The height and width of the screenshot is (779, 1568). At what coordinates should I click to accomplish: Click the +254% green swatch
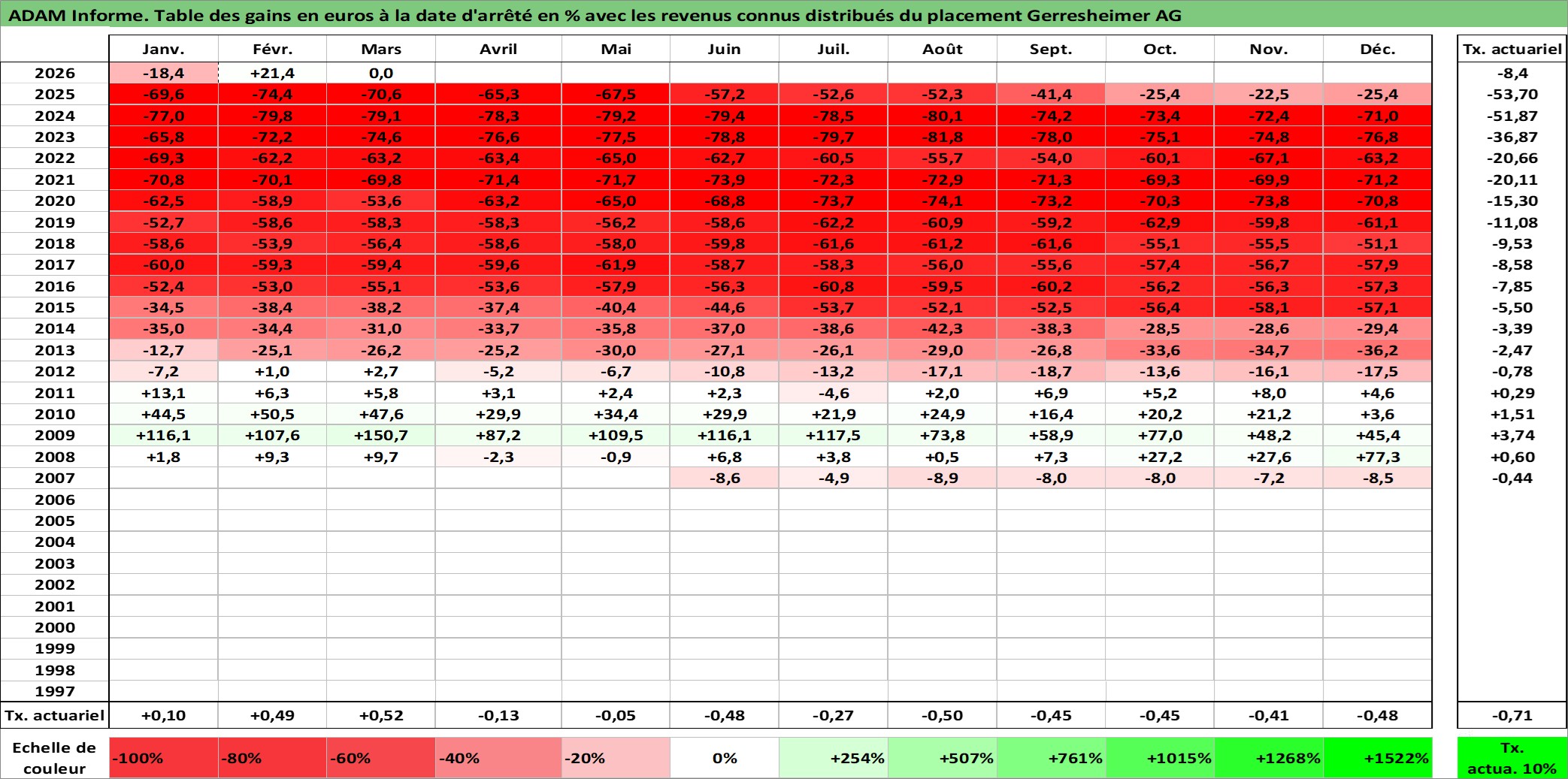tap(834, 758)
